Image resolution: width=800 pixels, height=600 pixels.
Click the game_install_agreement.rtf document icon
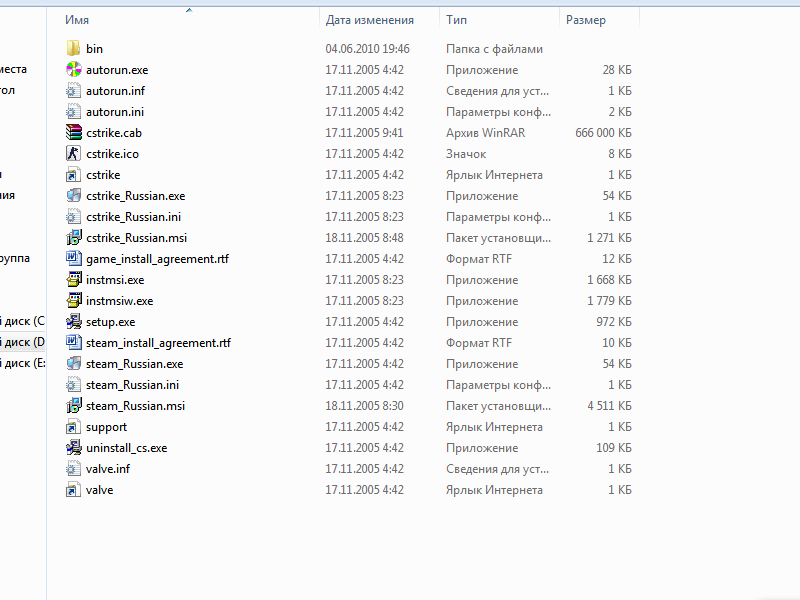tap(73, 259)
